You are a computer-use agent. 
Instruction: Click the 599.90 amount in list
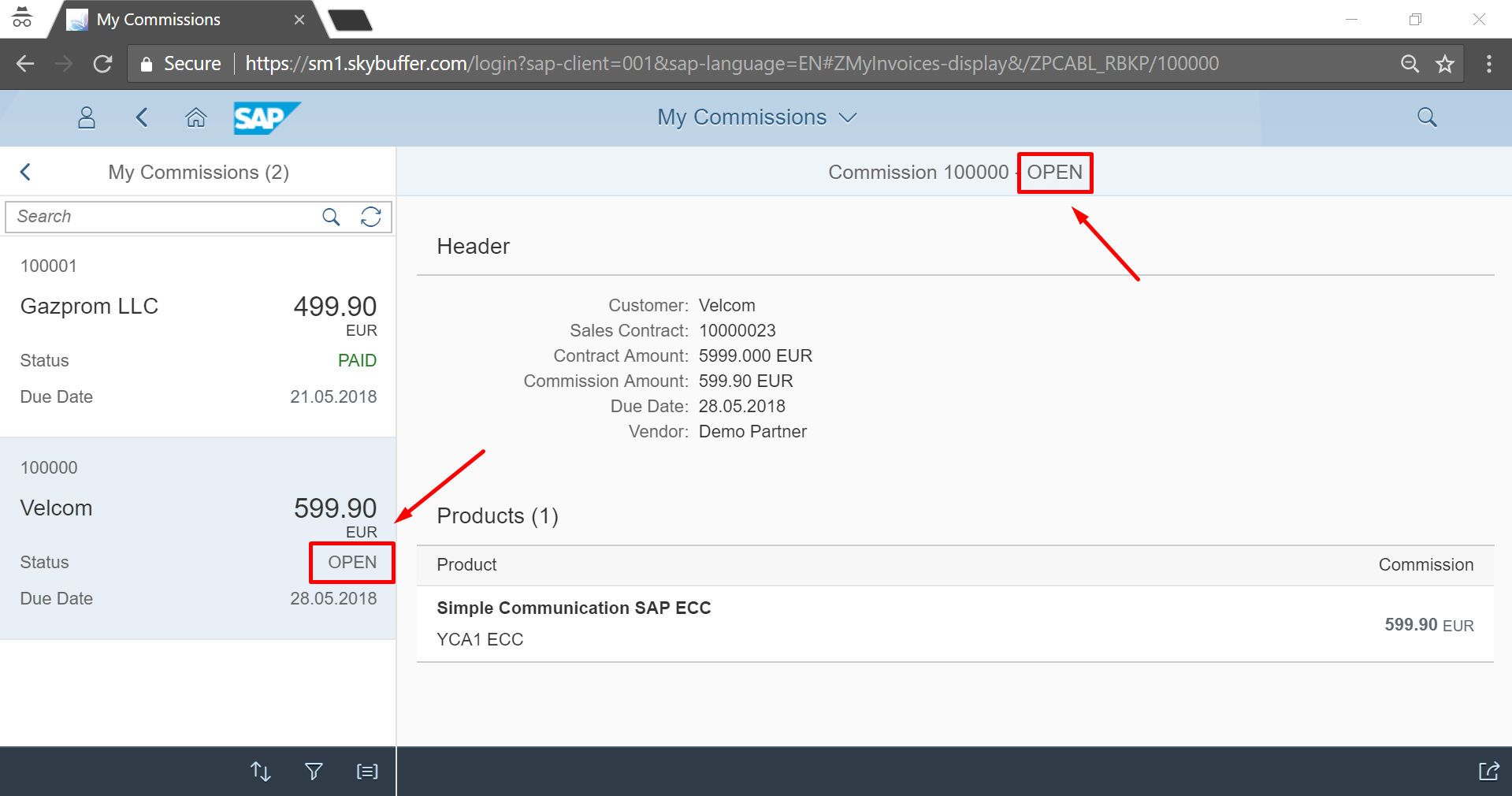(335, 508)
